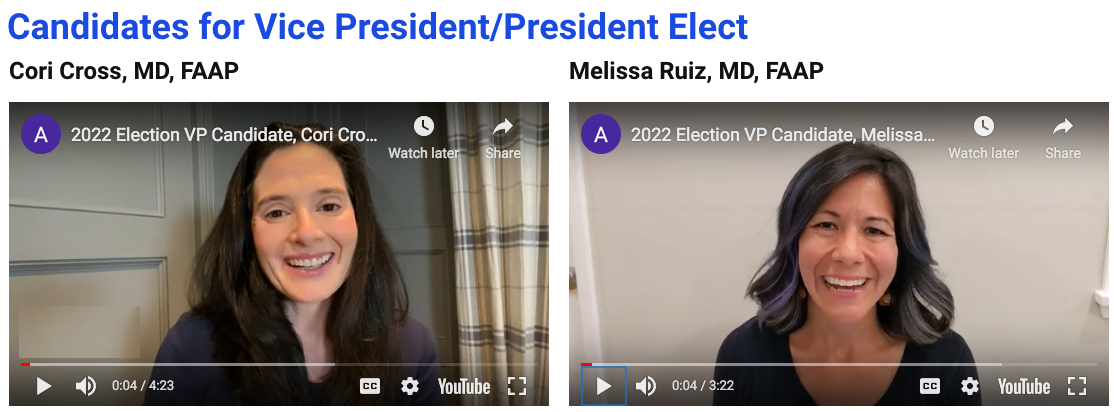This screenshot has height=412, width=1114.
Task: Click Watch later clock on Melissa Ruiz video
Action: 984,137
